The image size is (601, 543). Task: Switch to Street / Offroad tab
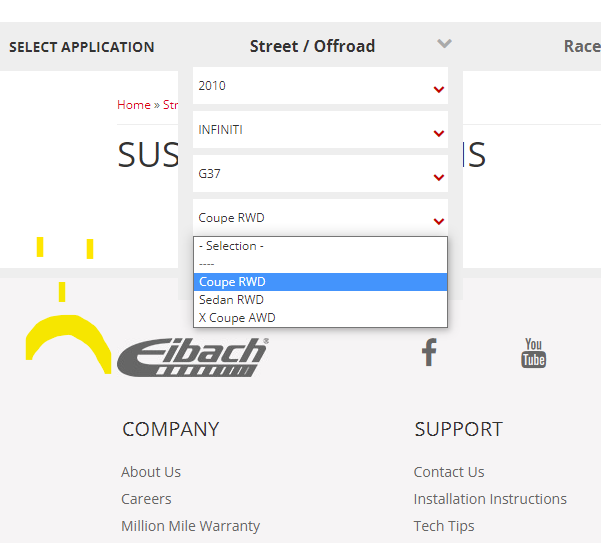(x=312, y=46)
